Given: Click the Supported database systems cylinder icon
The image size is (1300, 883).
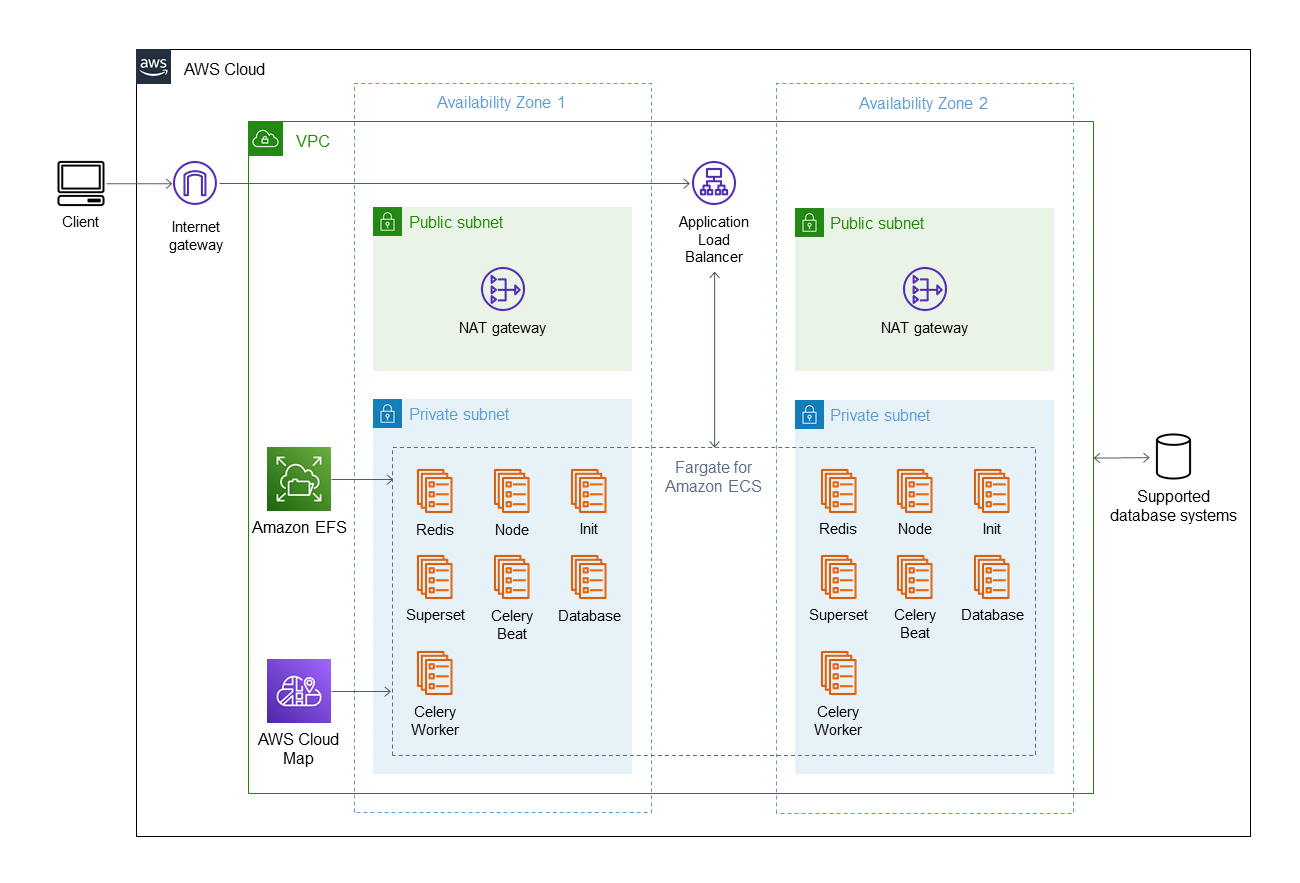Looking at the screenshot, I should point(1173,456).
